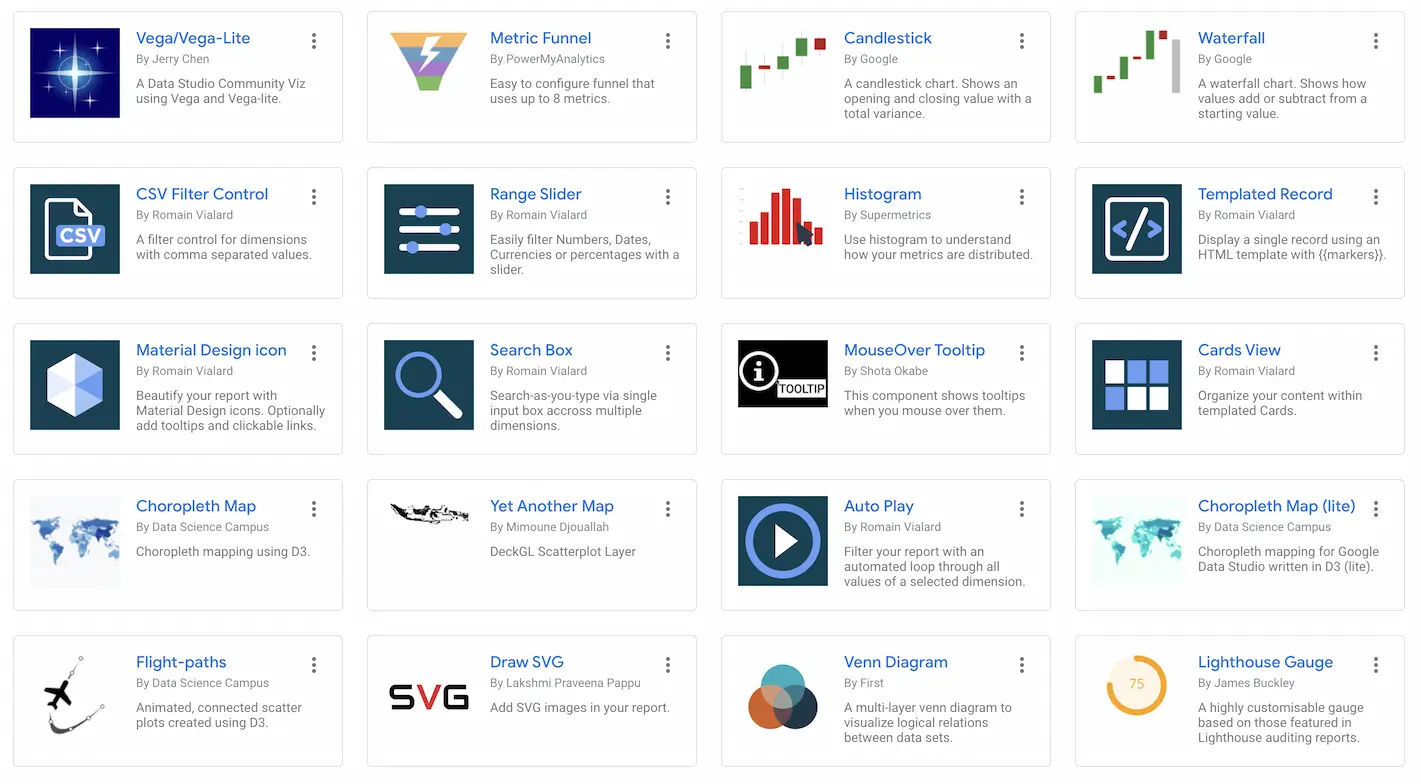Open the Auto Play three-dot menu
This screenshot has width=1421, height=784.
click(1022, 509)
